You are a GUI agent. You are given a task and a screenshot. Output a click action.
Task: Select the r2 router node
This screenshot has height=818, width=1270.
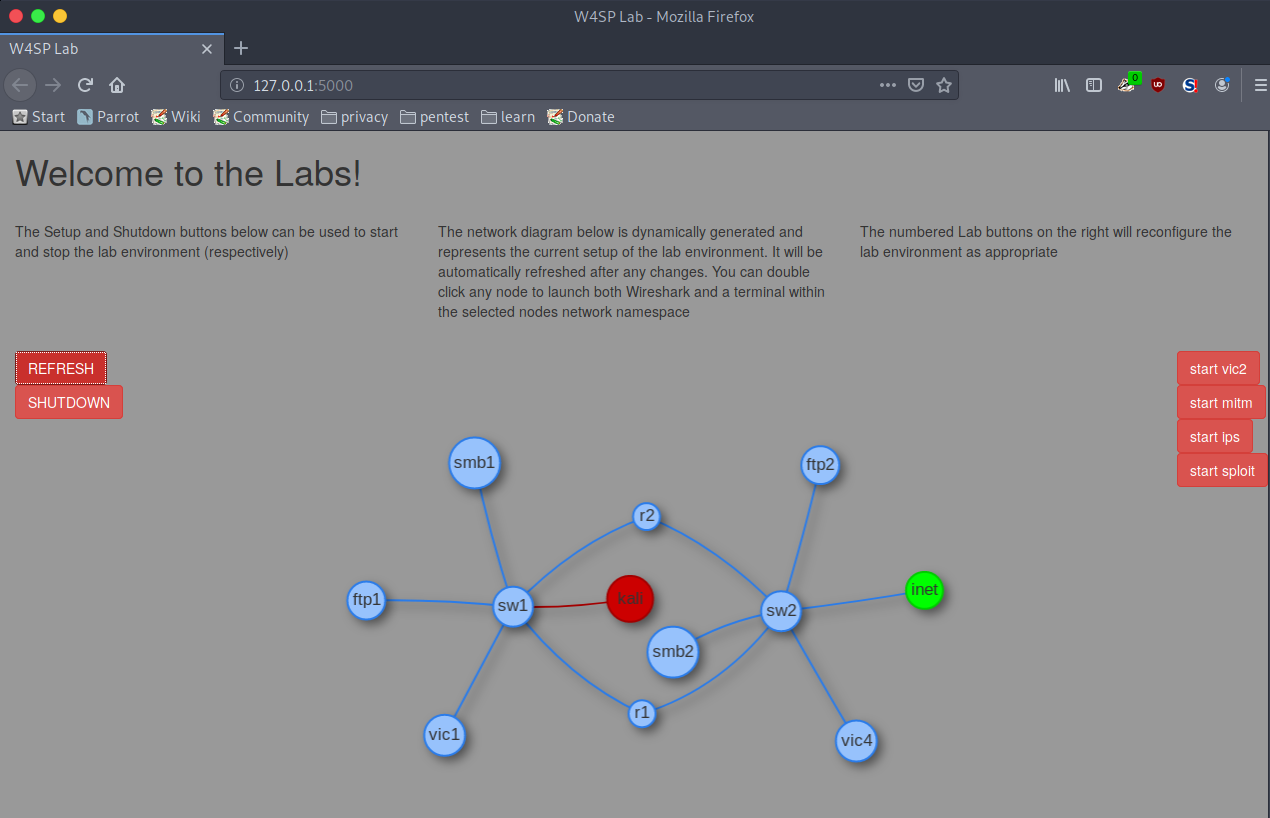(x=647, y=516)
